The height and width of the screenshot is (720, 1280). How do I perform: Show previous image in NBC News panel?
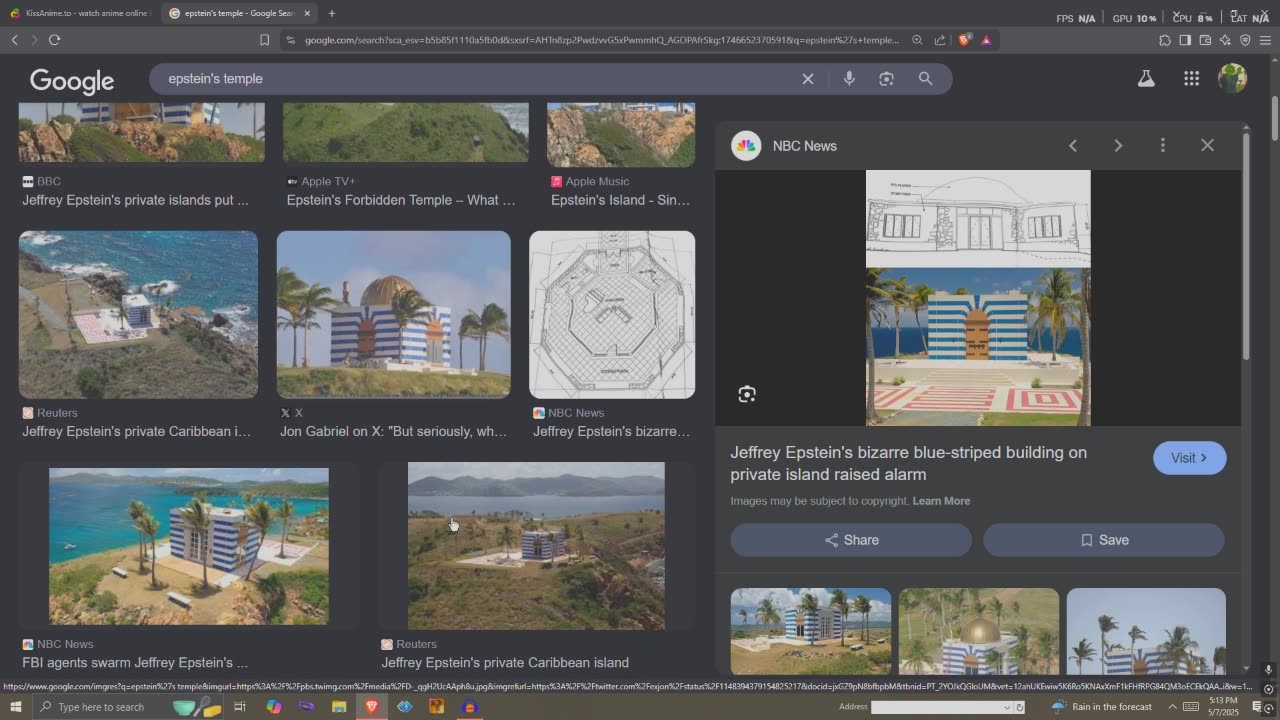(1073, 146)
